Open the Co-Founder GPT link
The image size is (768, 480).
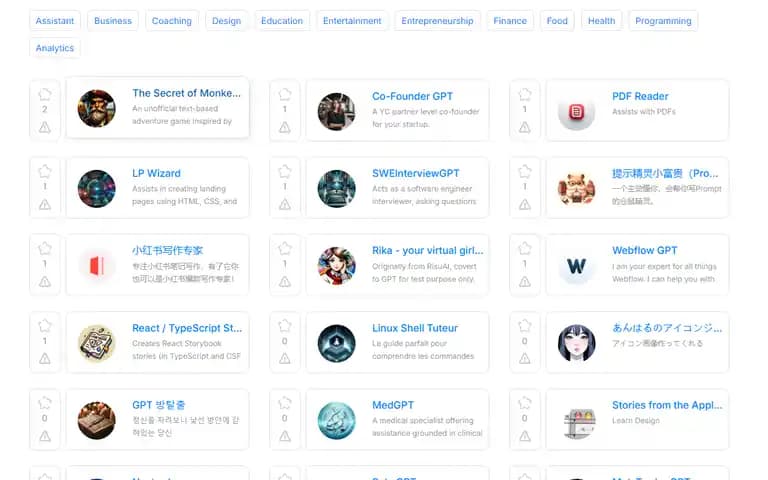point(412,96)
